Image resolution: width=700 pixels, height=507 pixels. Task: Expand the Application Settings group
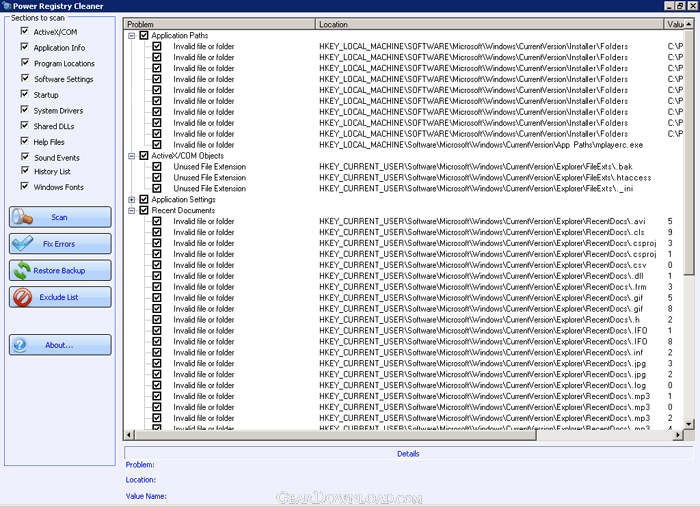coord(132,199)
